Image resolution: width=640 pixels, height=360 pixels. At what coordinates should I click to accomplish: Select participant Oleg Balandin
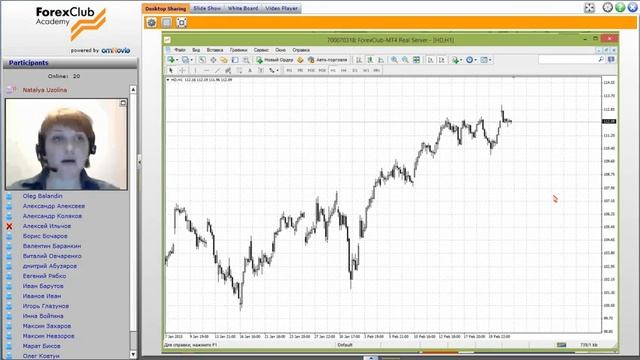(x=42, y=196)
